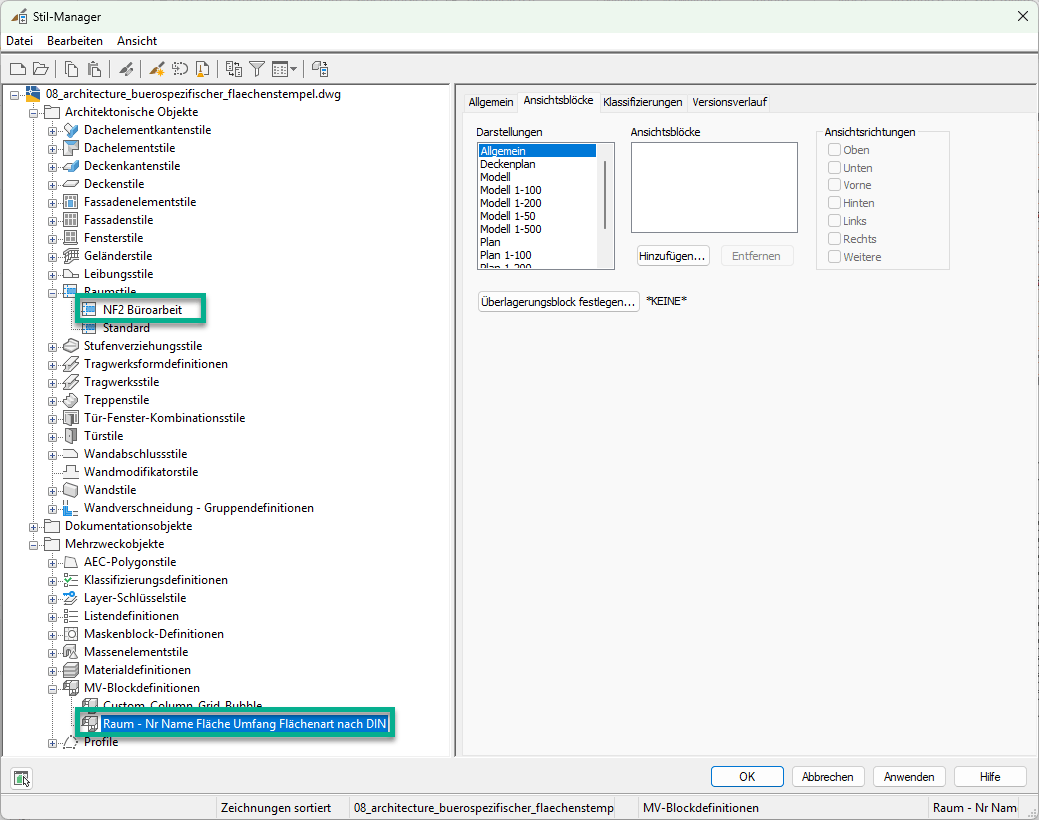This screenshot has width=1039, height=820.
Task: Expand the Wandstile node
Action: (53, 490)
